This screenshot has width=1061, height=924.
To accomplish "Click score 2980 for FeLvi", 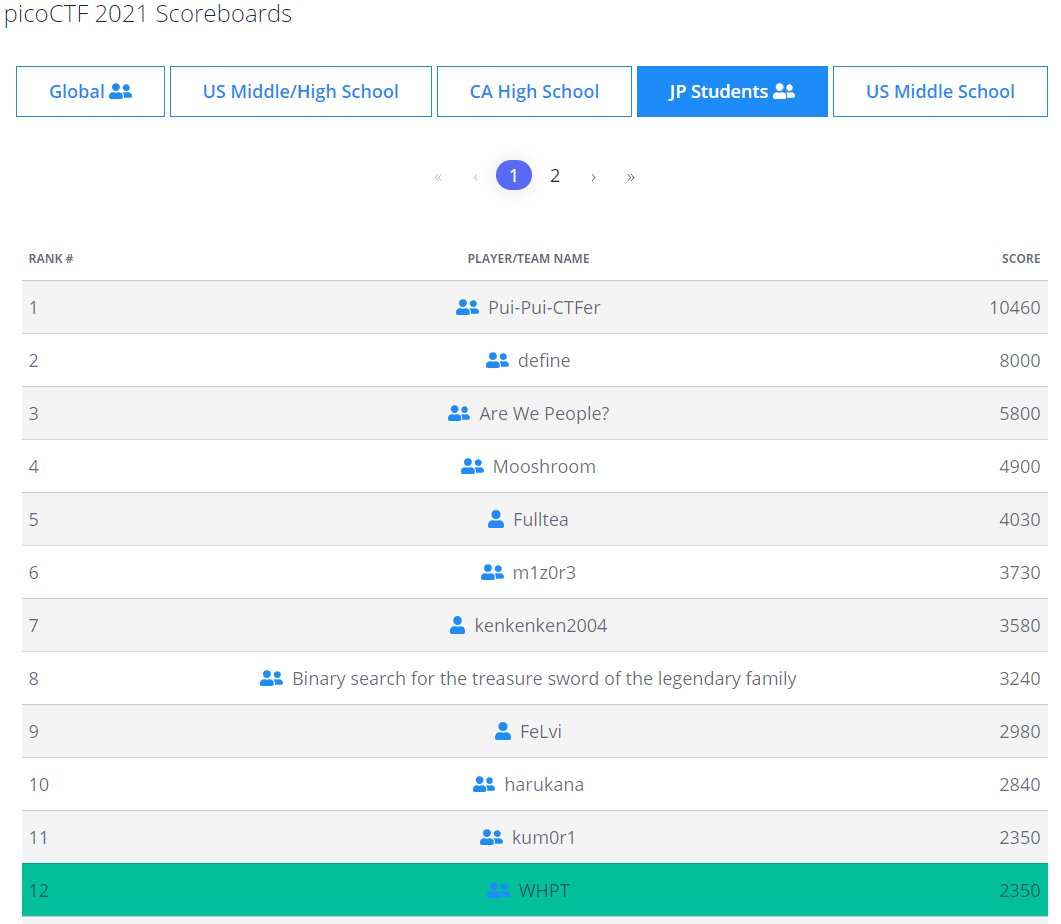I will click(x=1020, y=732).
